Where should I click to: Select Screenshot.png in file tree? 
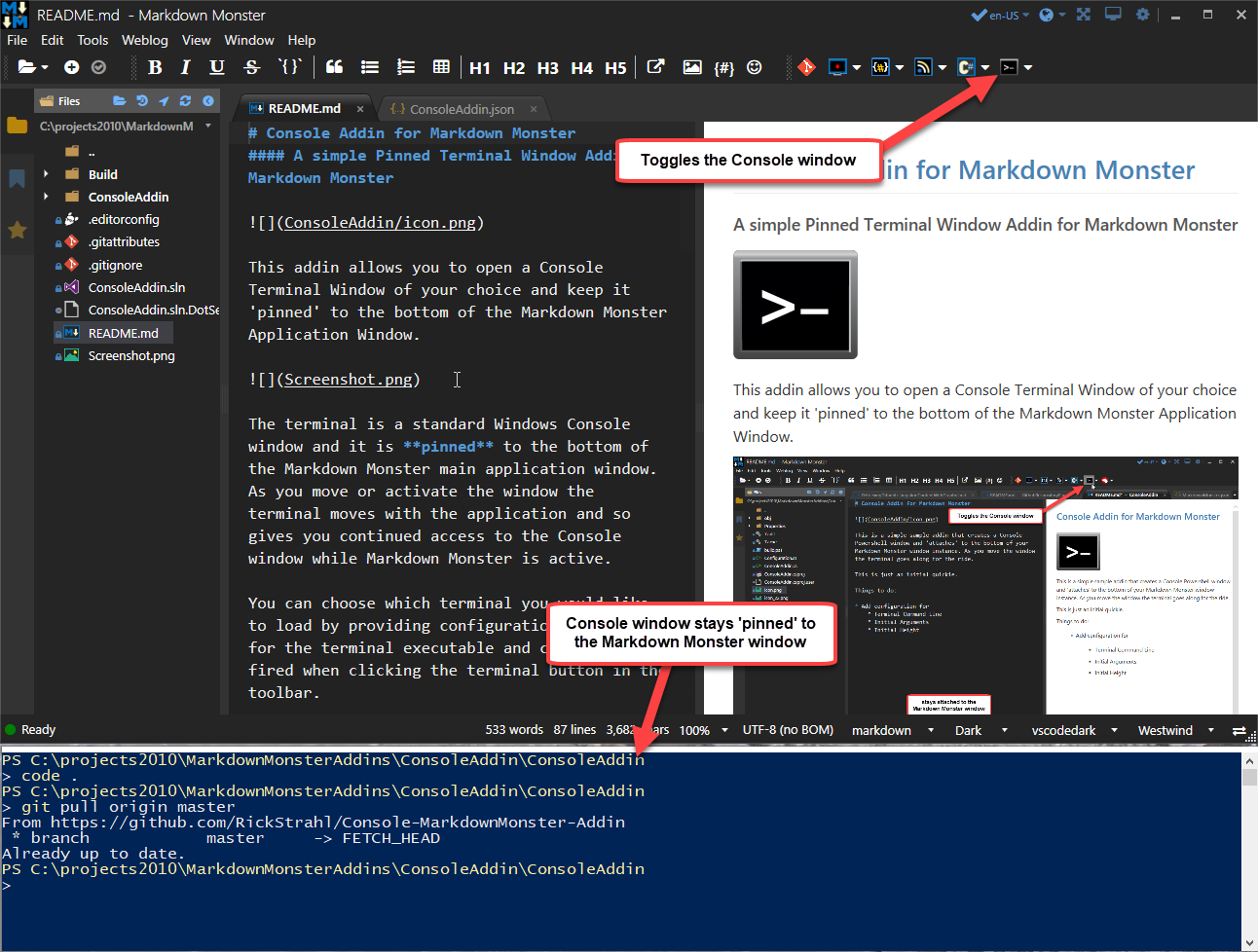[131, 355]
